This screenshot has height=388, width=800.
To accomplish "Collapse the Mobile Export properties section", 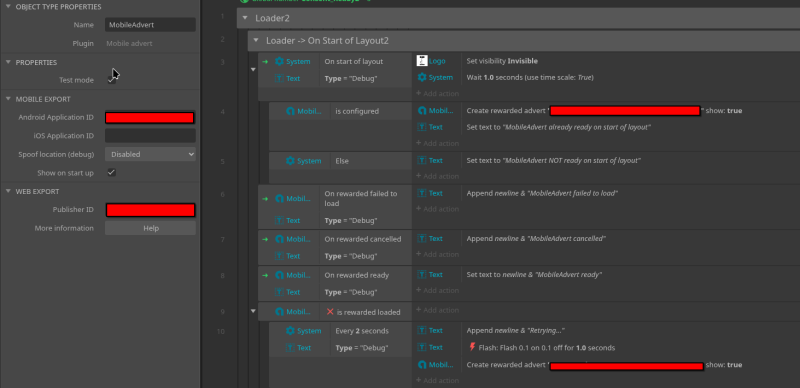I will pos(8,99).
